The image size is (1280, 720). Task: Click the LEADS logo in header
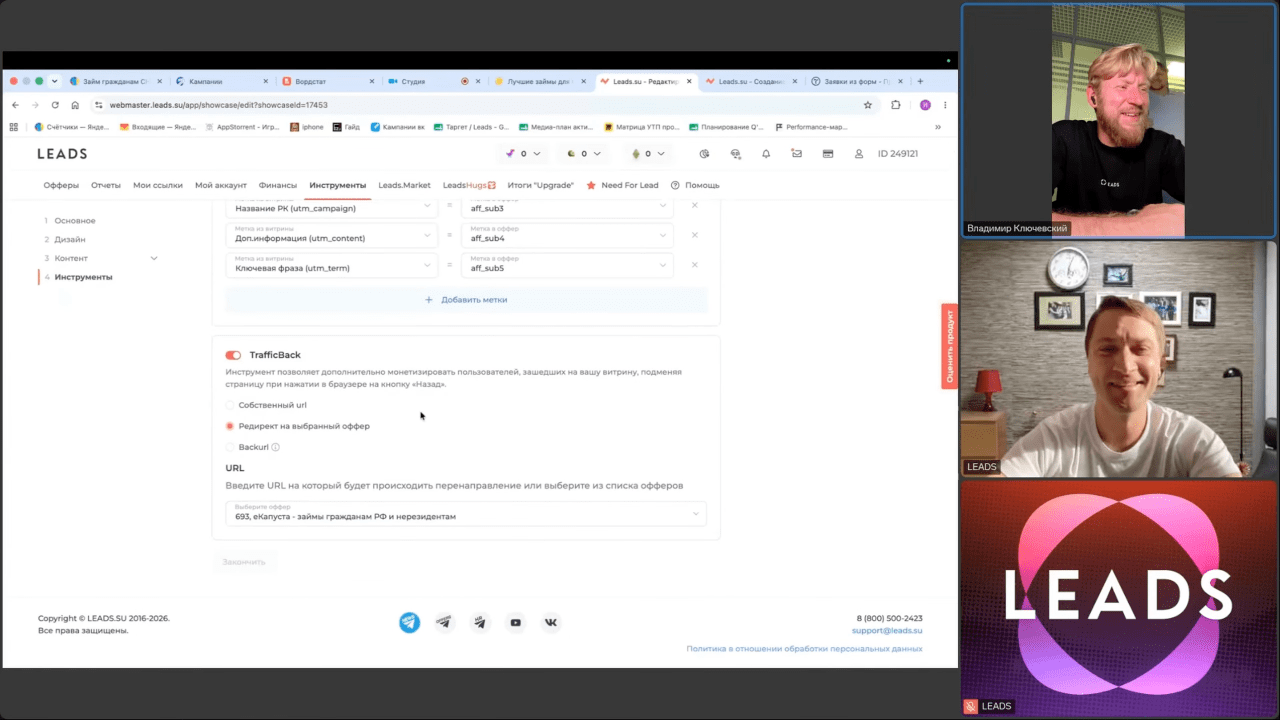click(62, 154)
